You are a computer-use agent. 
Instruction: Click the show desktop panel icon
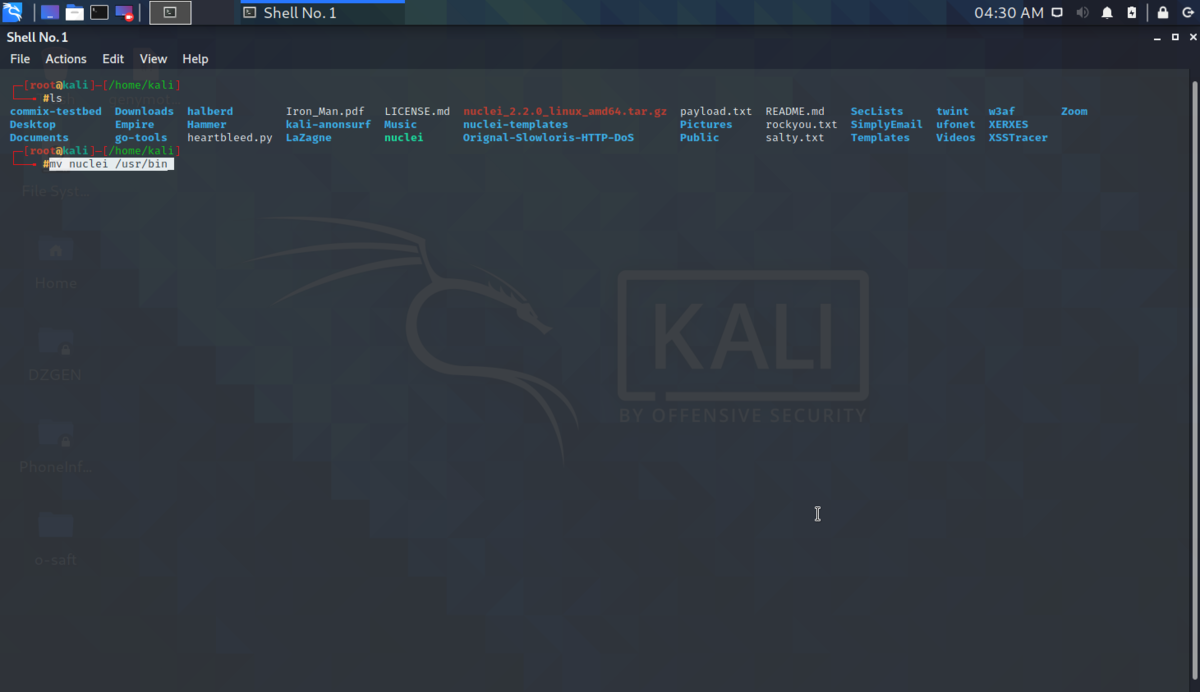point(49,13)
